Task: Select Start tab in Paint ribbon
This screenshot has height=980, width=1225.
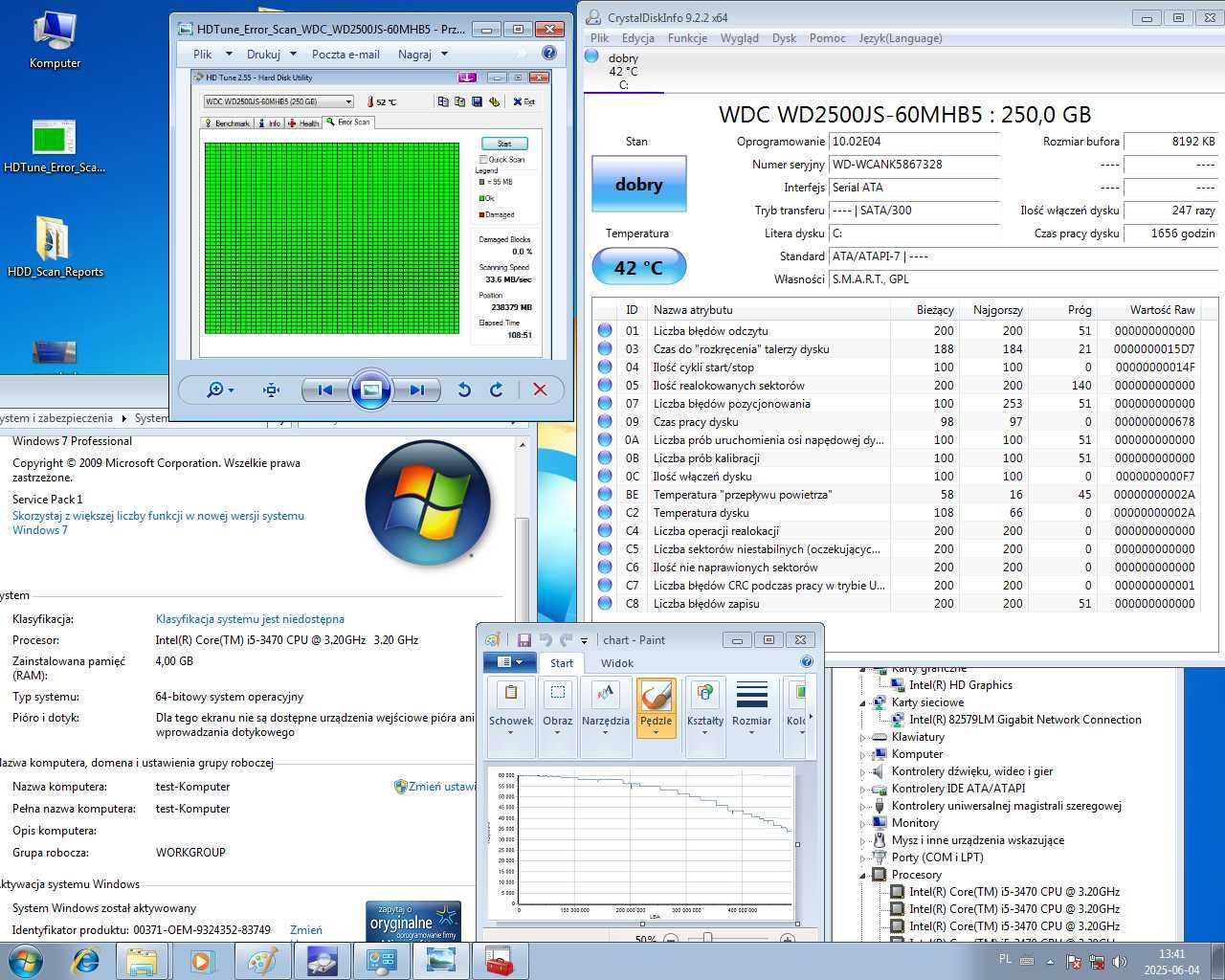Action: 562,662
